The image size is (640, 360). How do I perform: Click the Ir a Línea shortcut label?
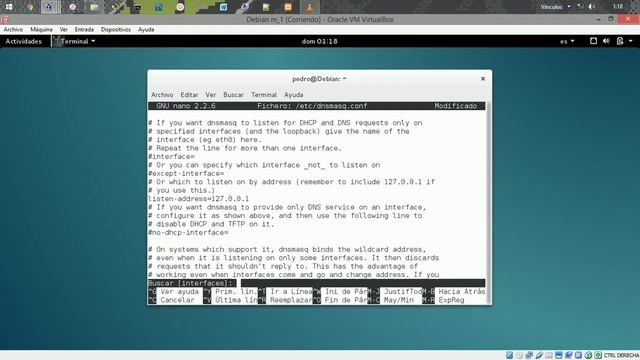(291, 291)
